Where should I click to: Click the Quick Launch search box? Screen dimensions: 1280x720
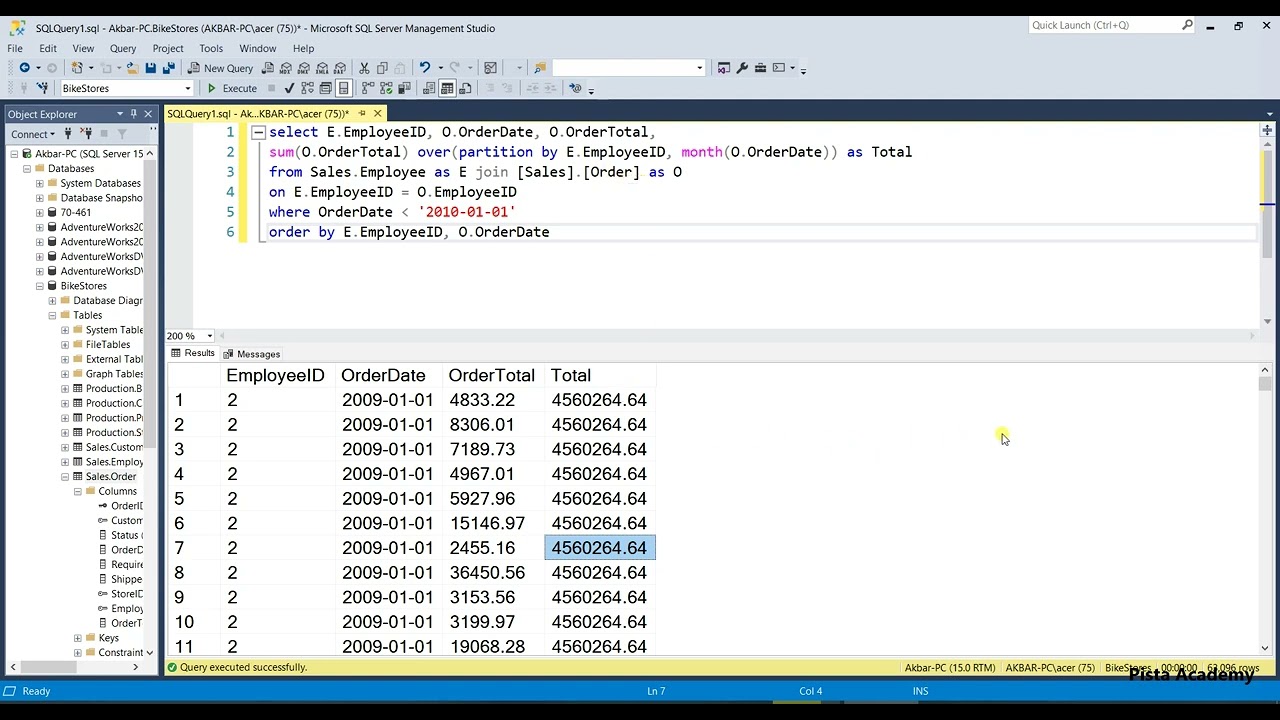pos(1105,25)
